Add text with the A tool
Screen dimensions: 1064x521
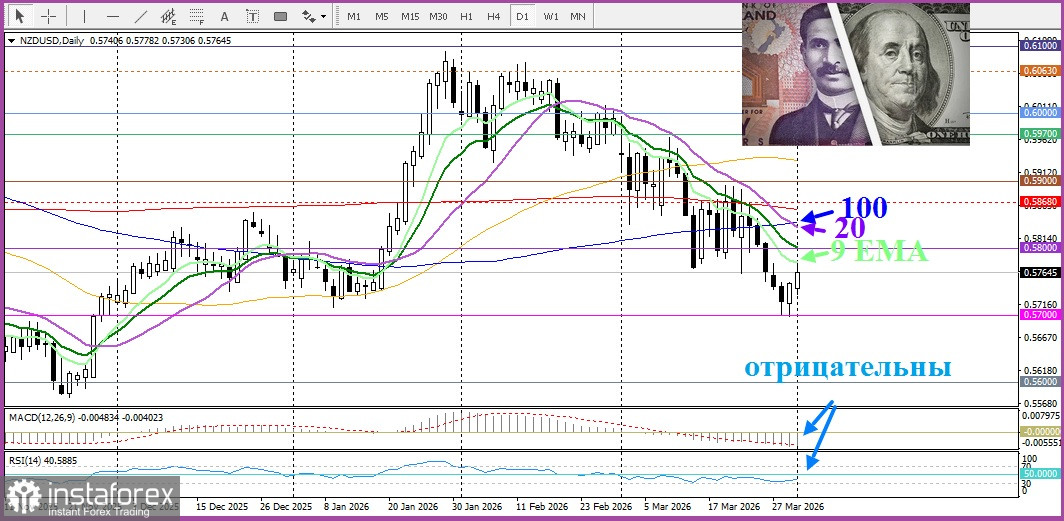coord(224,16)
